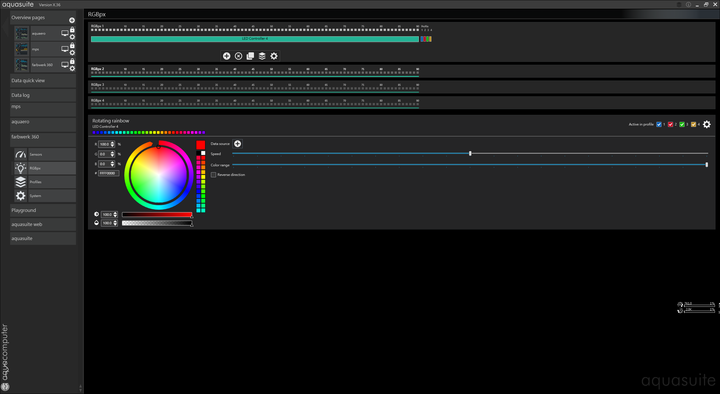The height and width of the screenshot is (394, 720).
Task: Open the System page under farbwerk 360
Action: (x=52, y=196)
